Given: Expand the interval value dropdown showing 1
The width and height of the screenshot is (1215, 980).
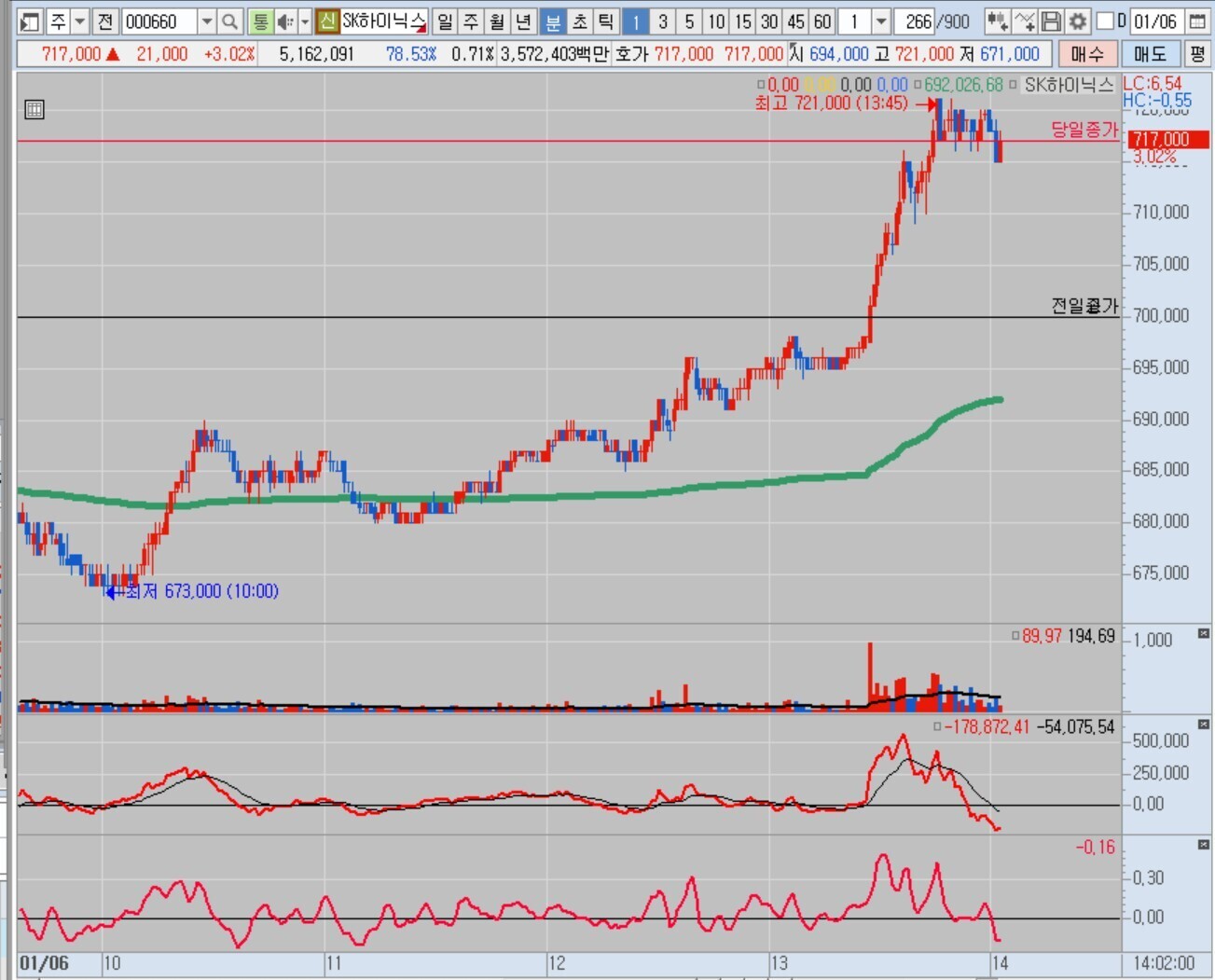Looking at the screenshot, I should pyautogui.click(x=880, y=21).
